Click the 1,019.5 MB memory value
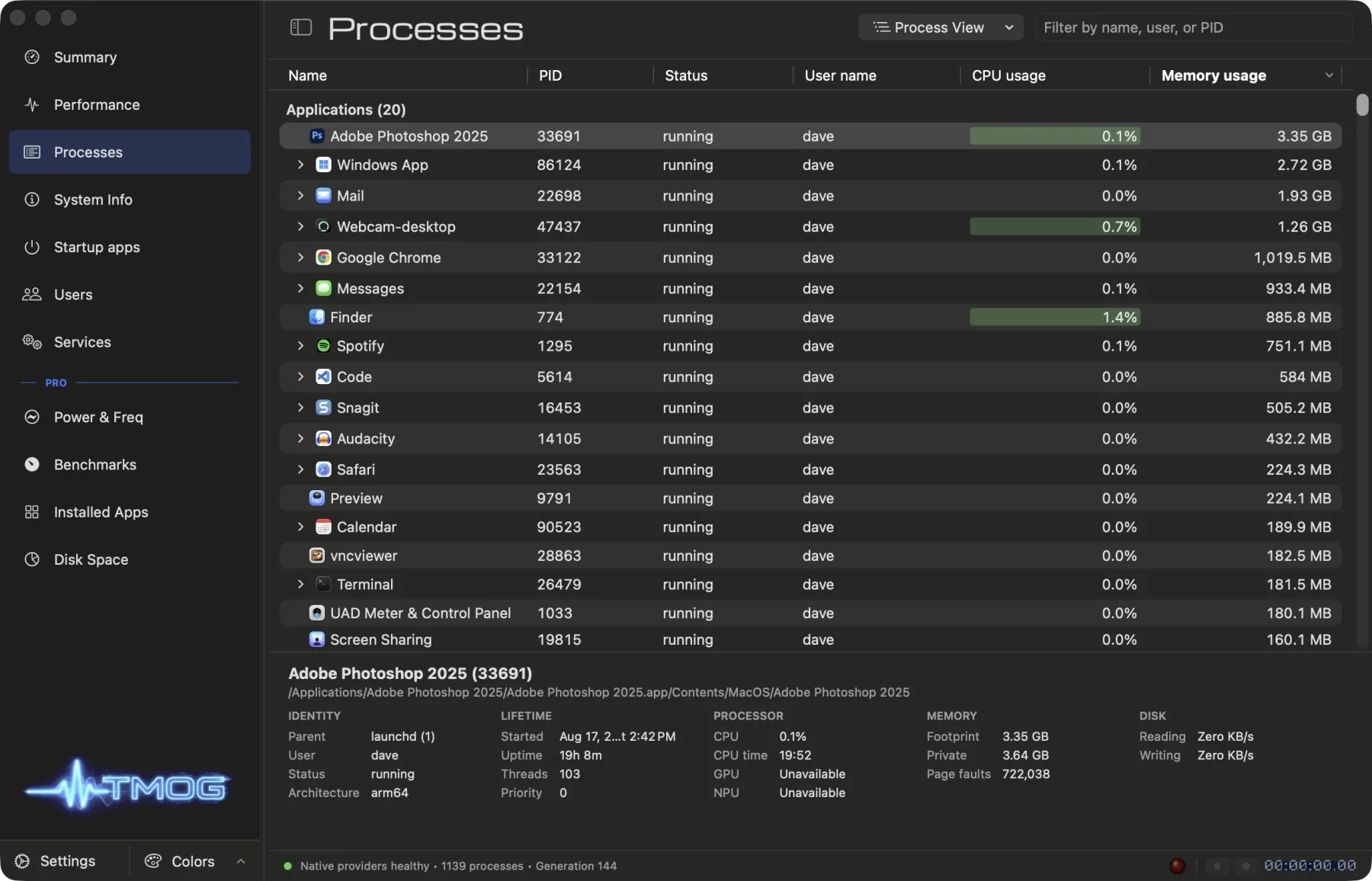Viewport: 1372px width, 881px height. (x=1293, y=258)
